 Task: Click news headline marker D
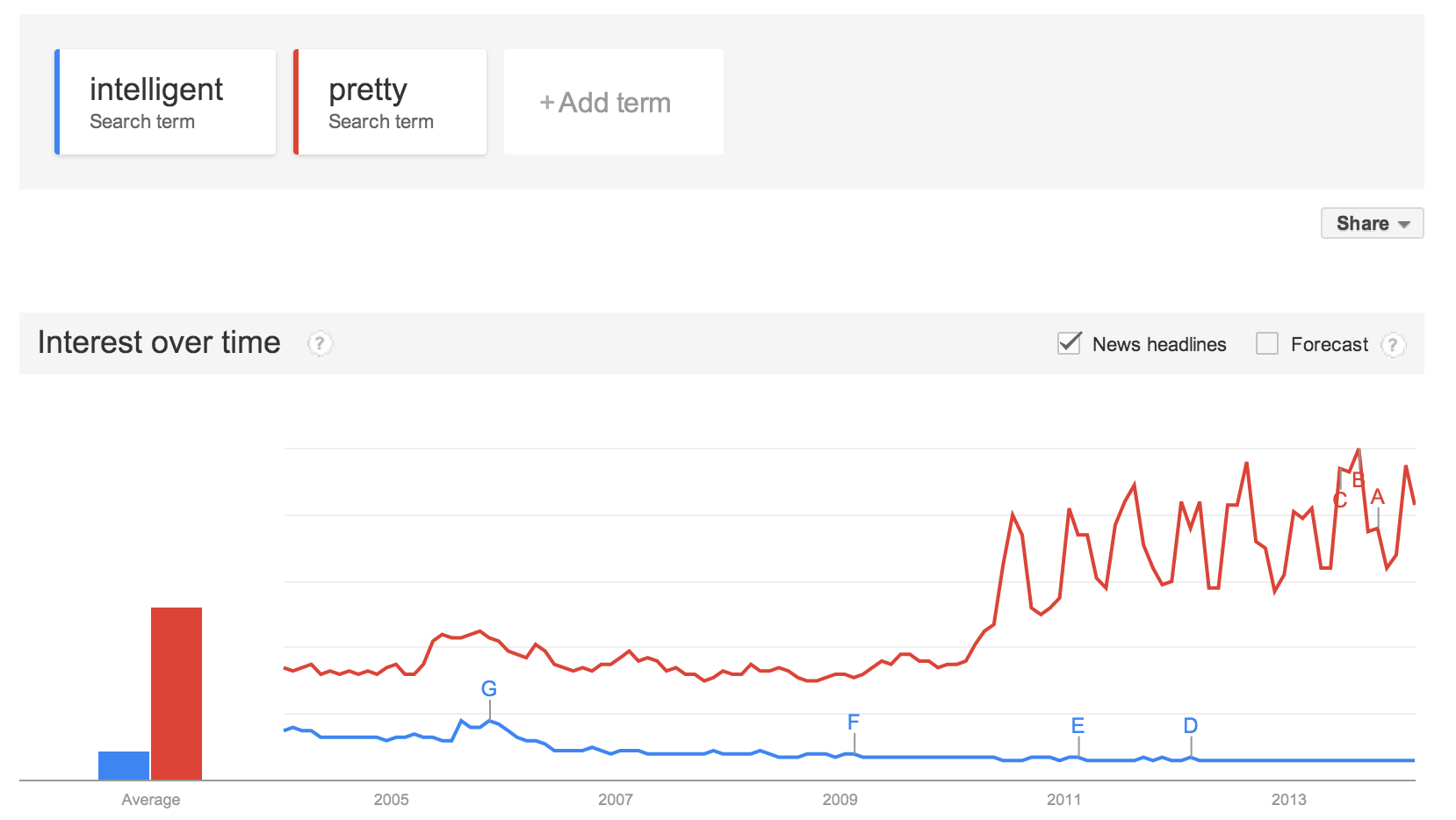coord(1191,726)
